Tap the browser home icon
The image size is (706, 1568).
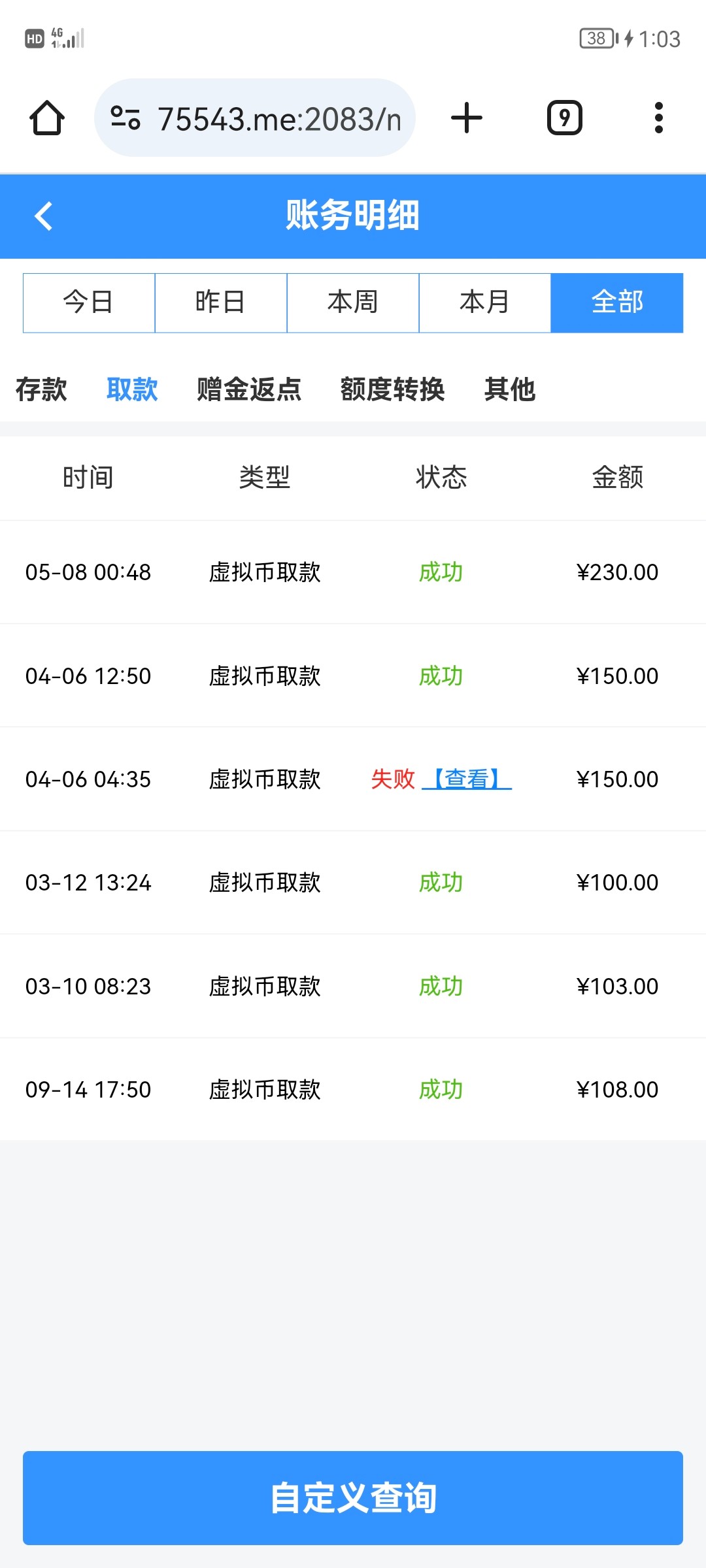tap(47, 118)
